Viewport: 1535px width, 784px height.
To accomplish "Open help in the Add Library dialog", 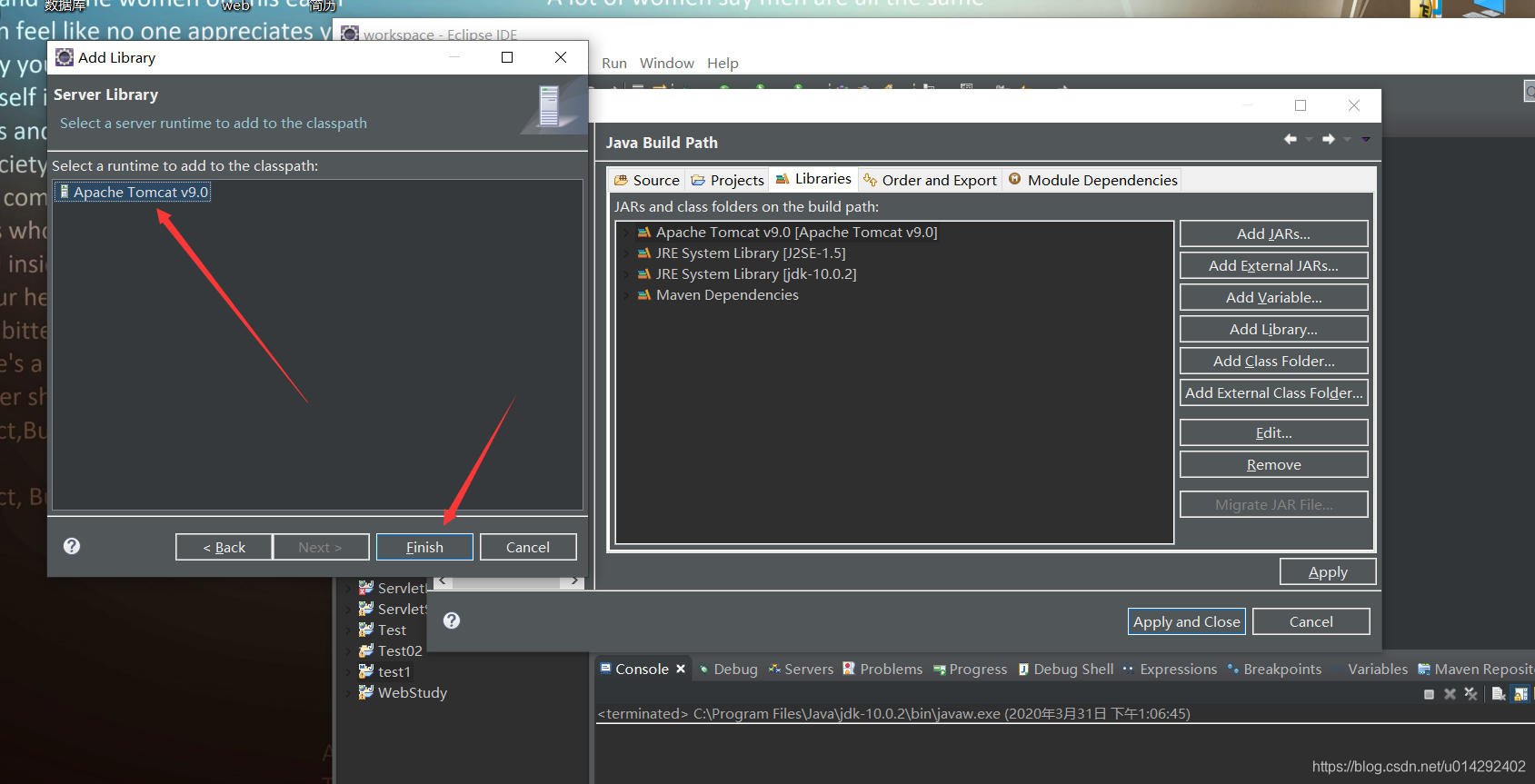I will pyautogui.click(x=72, y=546).
